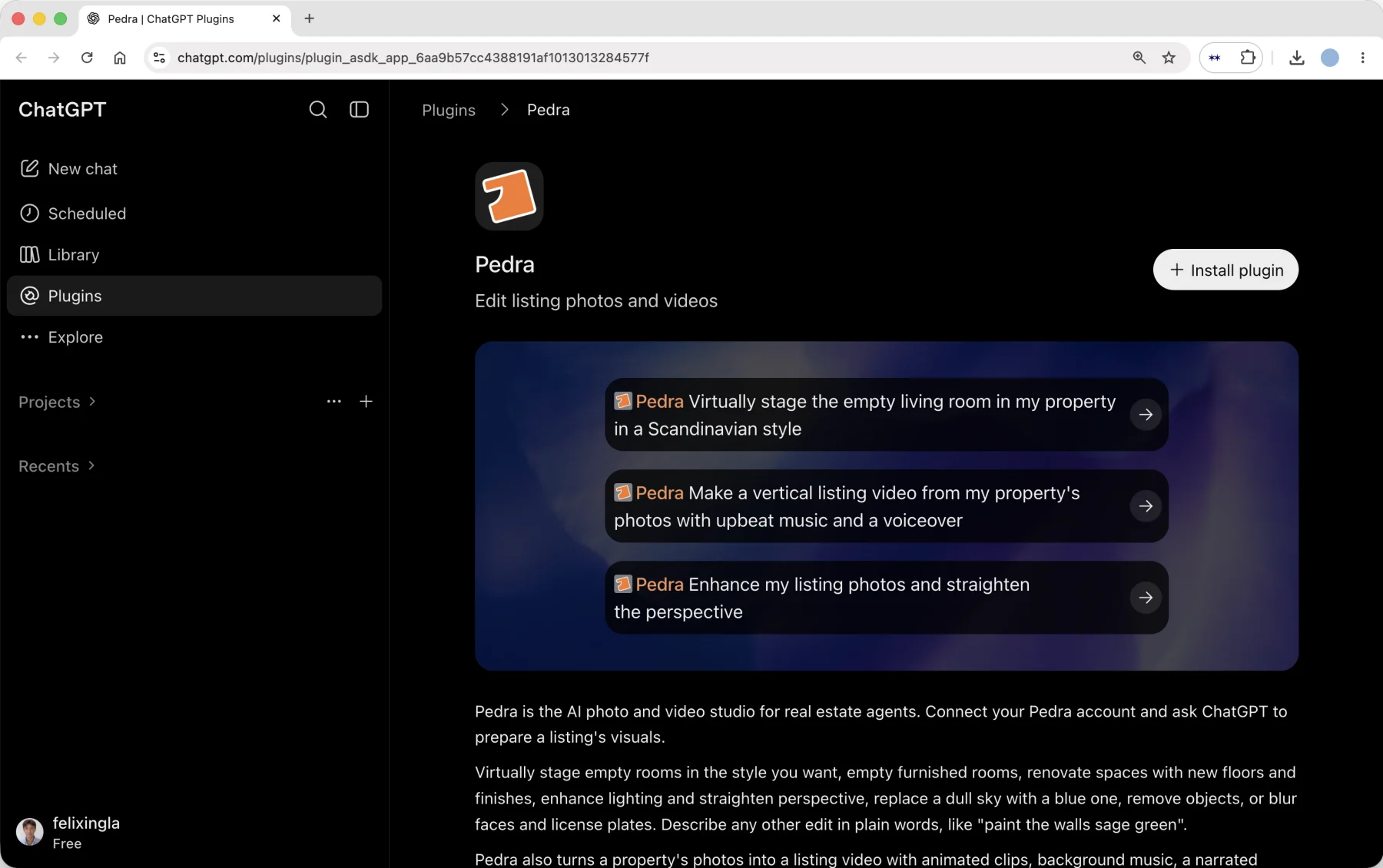Viewport: 1383px width, 868px height.
Task: Click arrow on Scandinavian staging prompt
Action: [x=1146, y=415]
